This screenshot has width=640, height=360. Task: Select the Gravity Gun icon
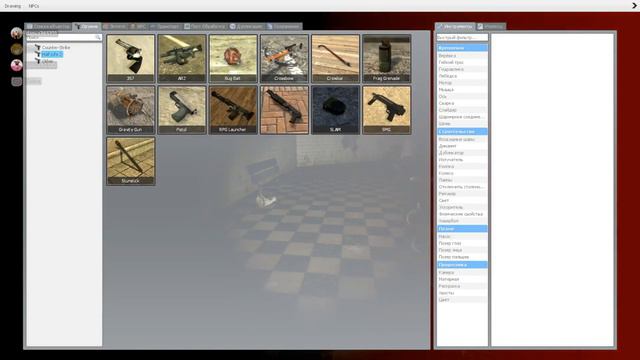[131, 110]
